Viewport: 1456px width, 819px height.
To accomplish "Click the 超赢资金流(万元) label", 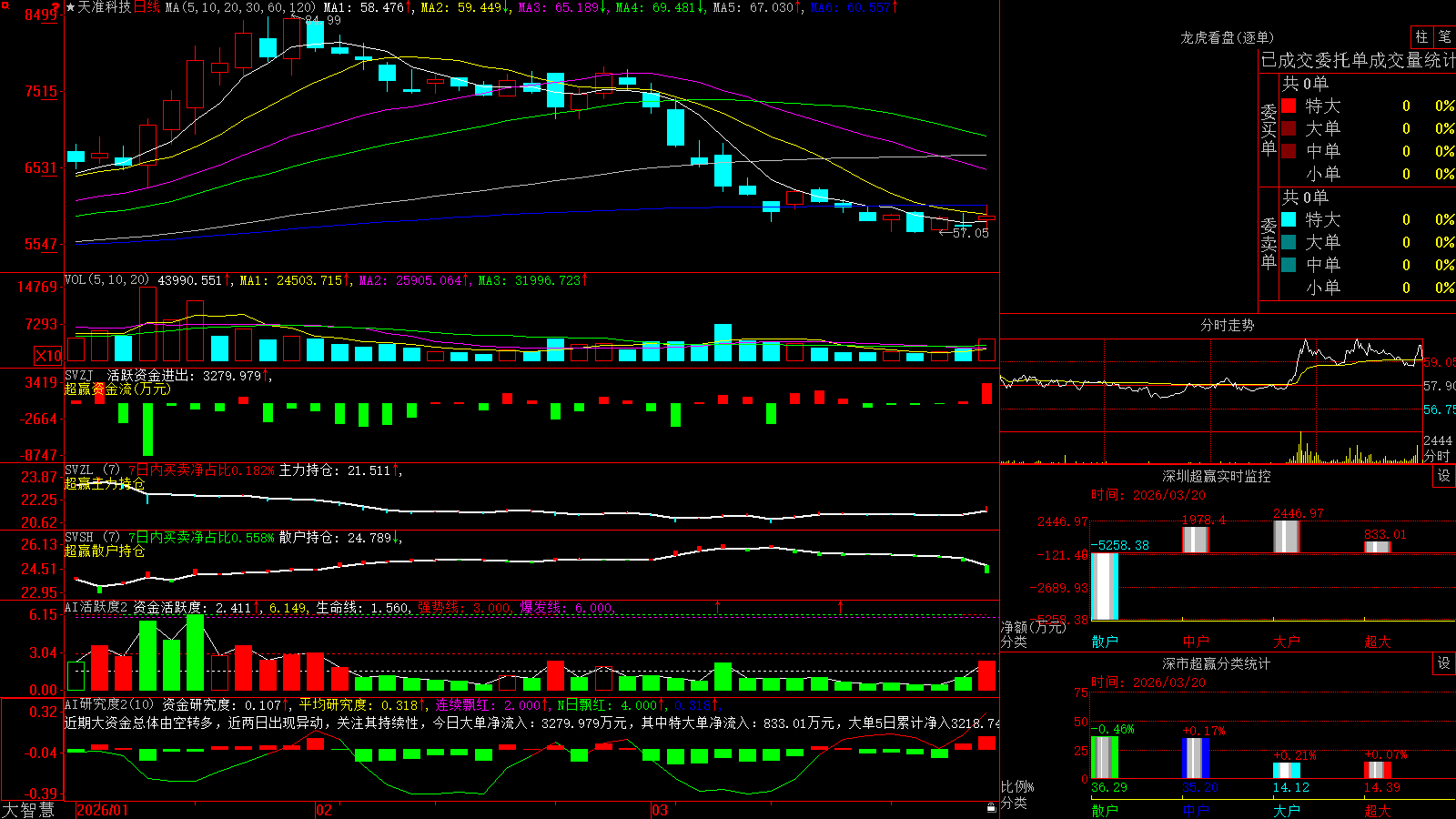I will click(117, 389).
